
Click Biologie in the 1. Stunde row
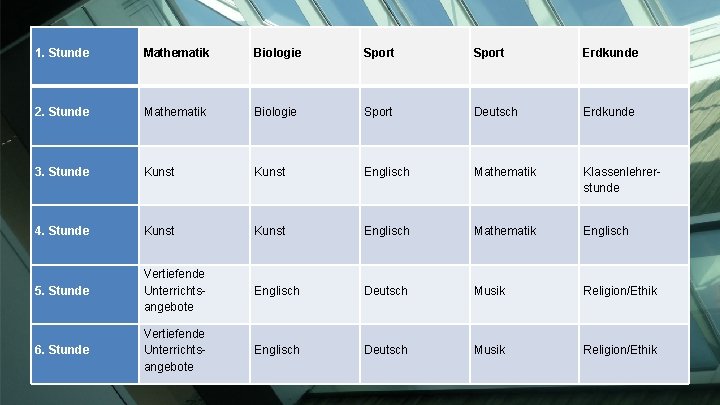point(275,53)
